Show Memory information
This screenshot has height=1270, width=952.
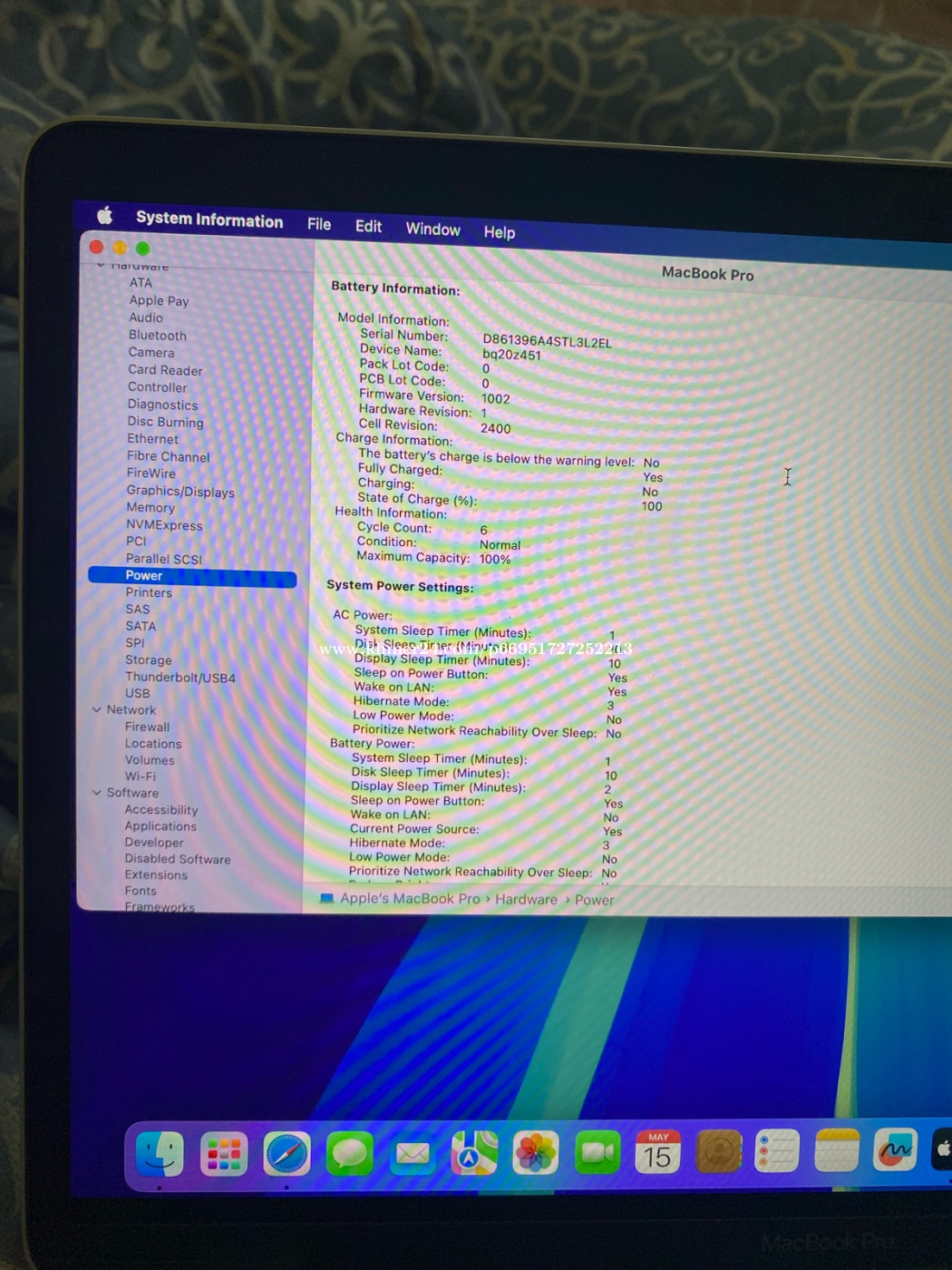pos(151,508)
